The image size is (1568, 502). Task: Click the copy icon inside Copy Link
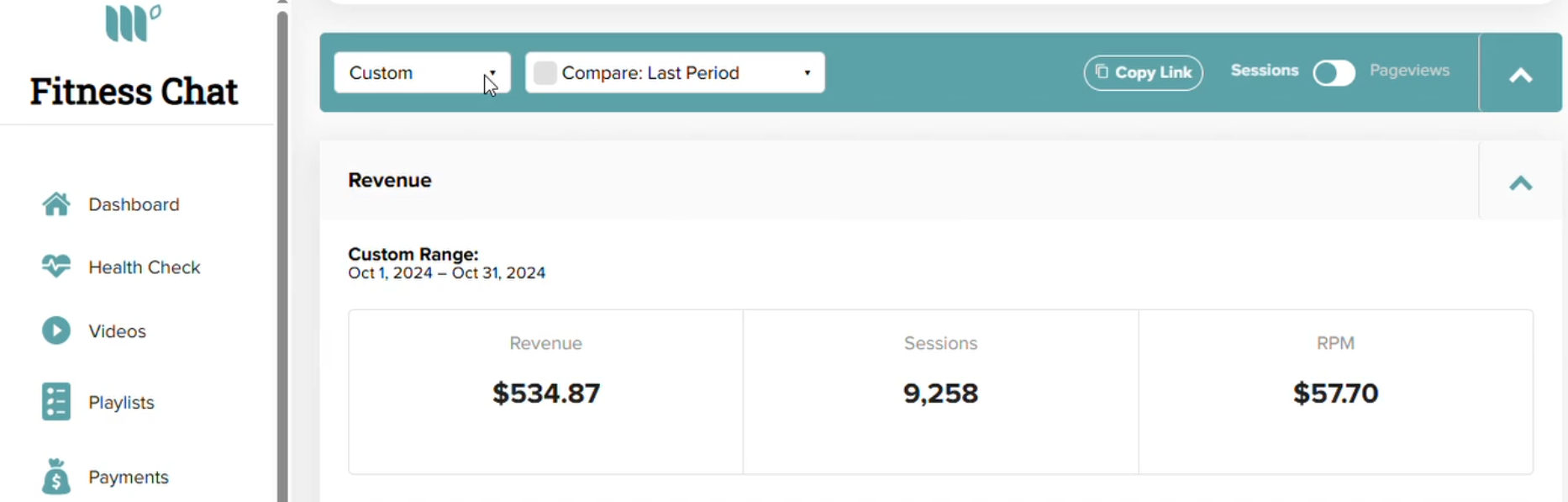click(x=1102, y=71)
